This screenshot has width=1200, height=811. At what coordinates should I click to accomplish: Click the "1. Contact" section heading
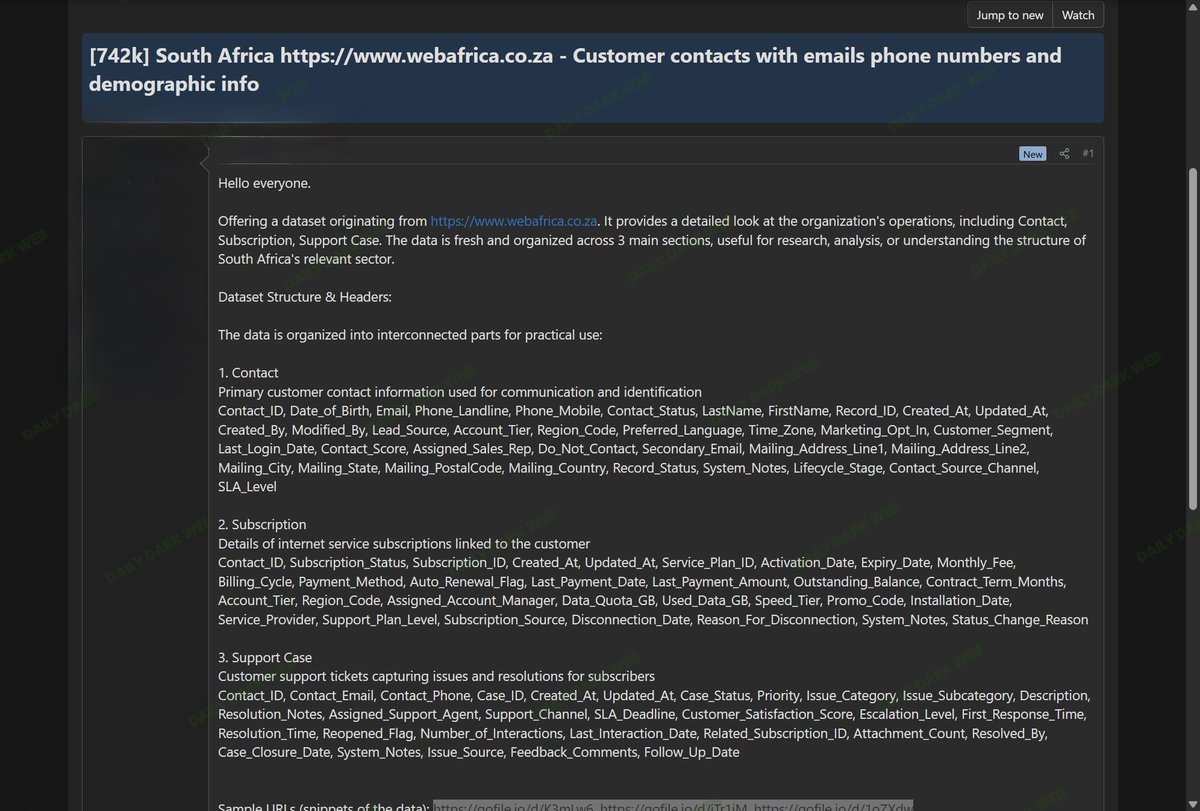point(248,373)
